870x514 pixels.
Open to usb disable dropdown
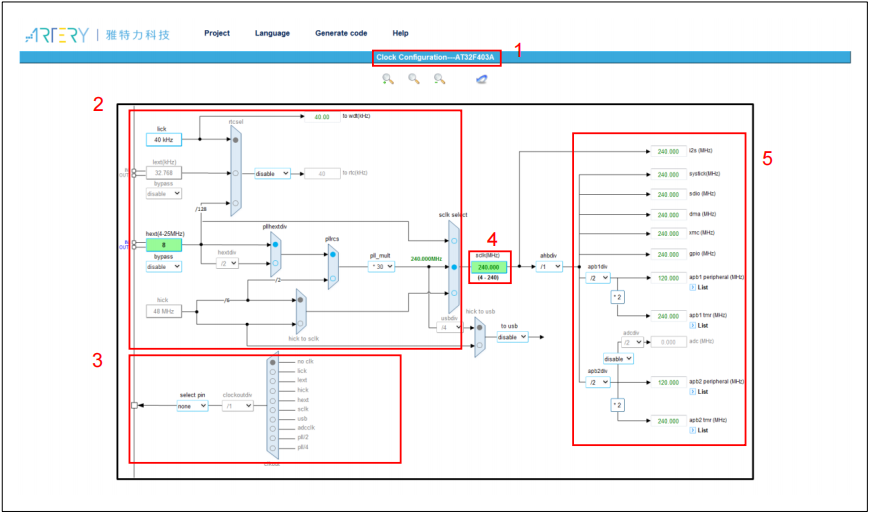512,337
